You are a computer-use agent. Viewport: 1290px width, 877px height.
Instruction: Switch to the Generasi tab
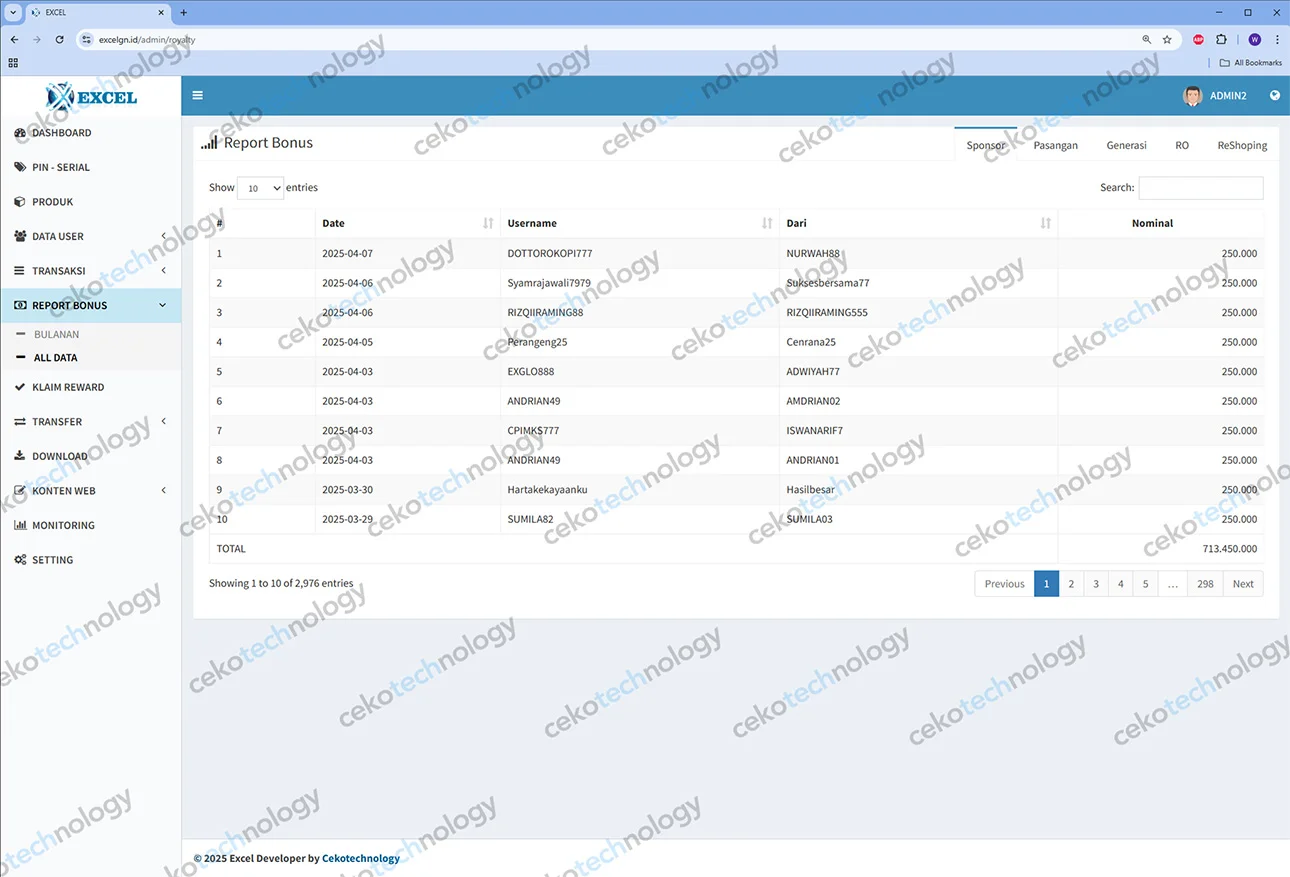tap(1126, 146)
